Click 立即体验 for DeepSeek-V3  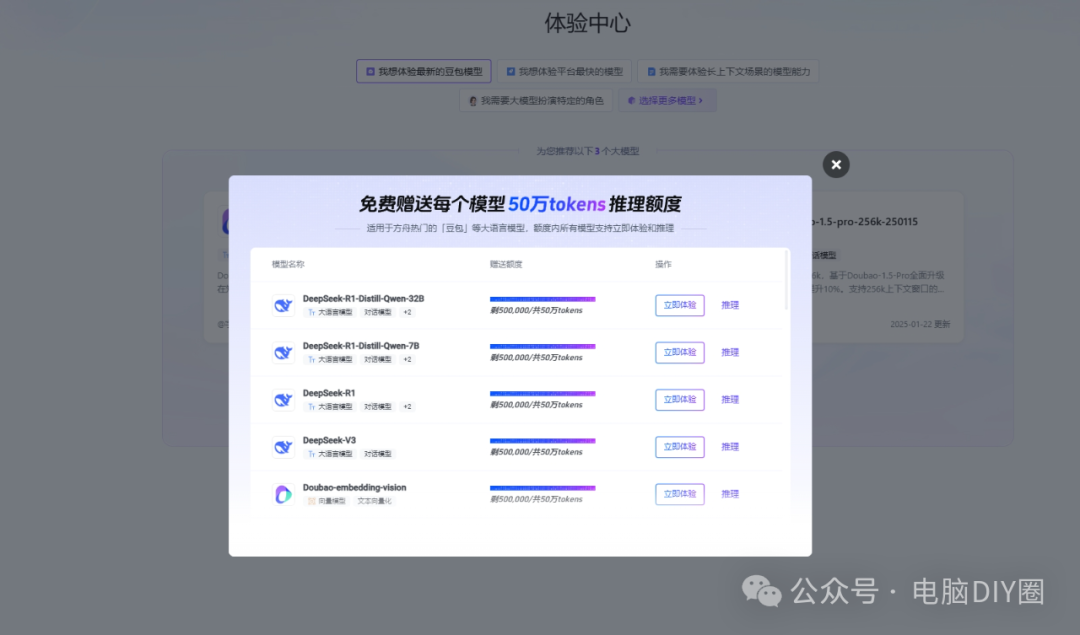pyautogui.click(x=679, y=447)
